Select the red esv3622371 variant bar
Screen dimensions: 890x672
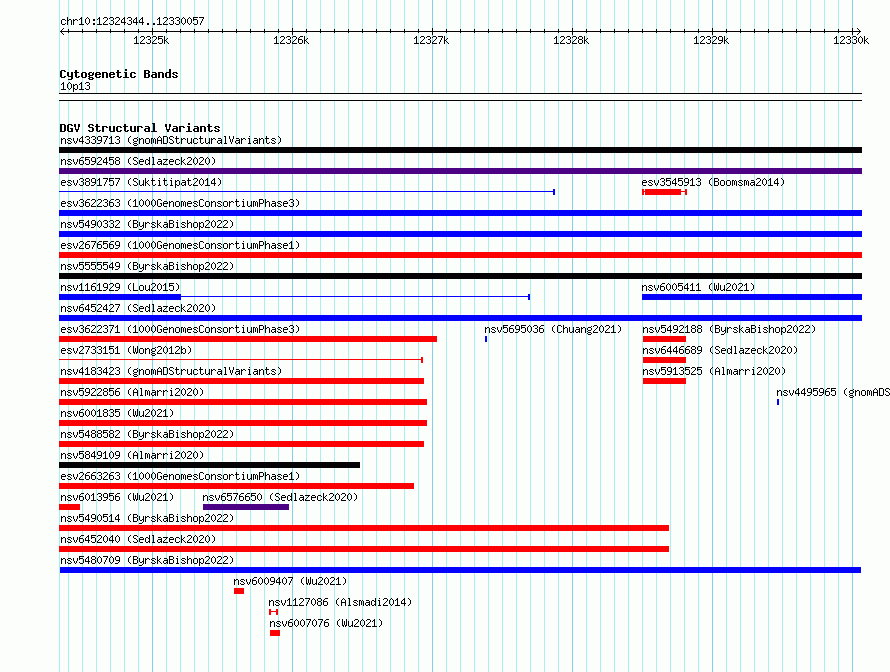(248, 339)
